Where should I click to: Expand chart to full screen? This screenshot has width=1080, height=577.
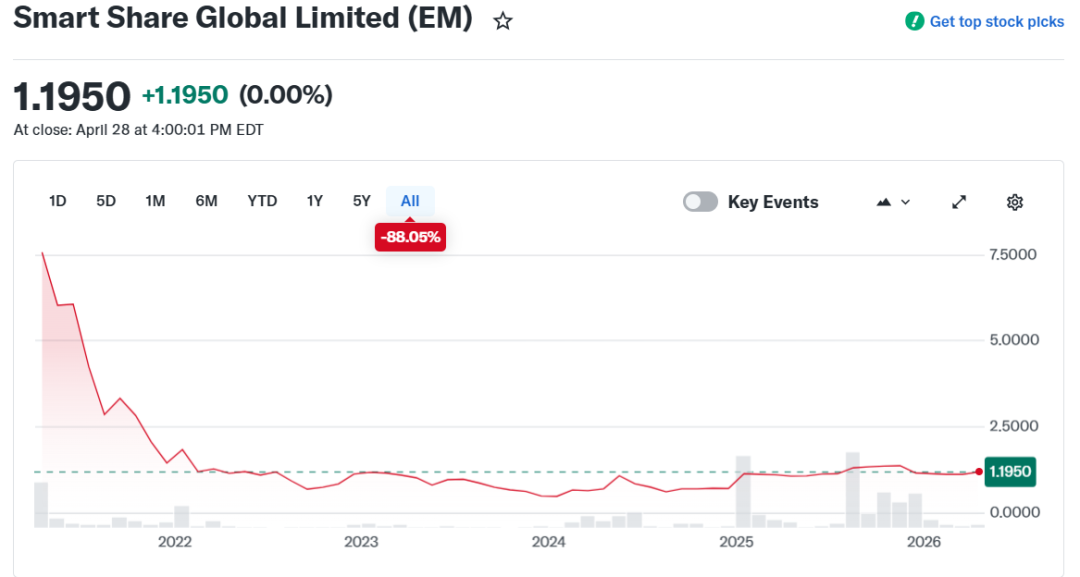click(x=959, y=202)
